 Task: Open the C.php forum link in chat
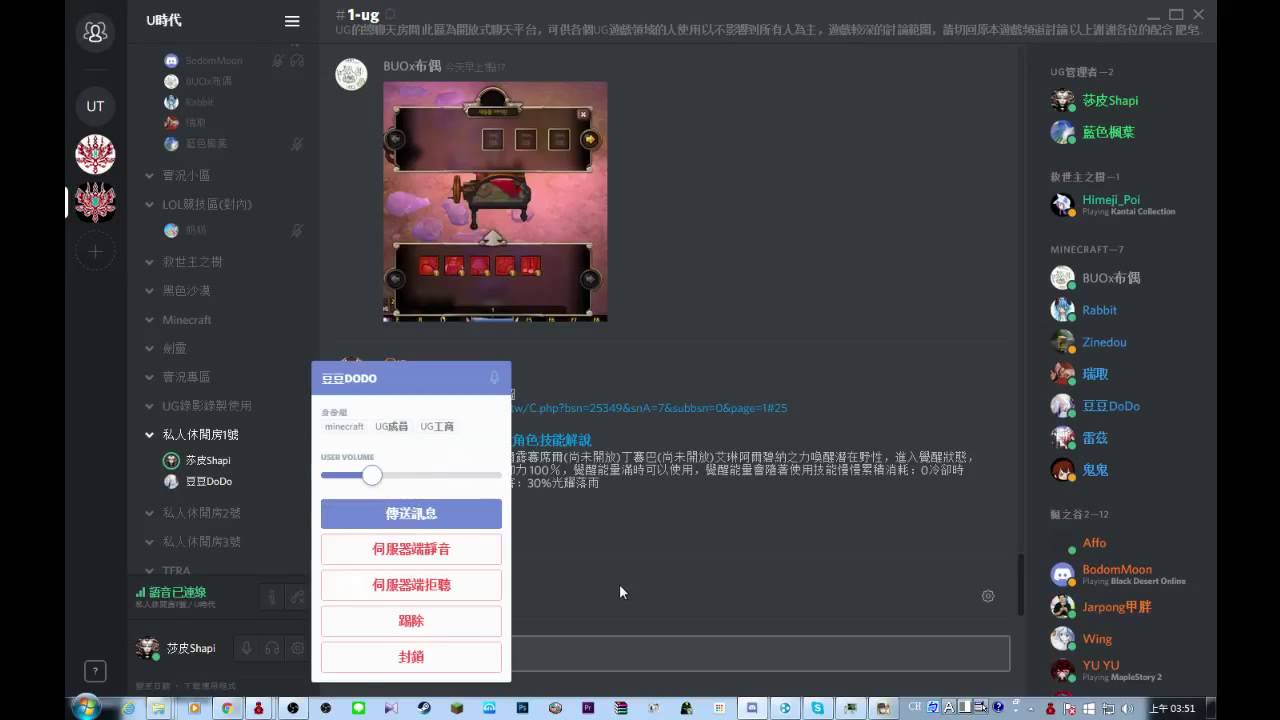649,408
